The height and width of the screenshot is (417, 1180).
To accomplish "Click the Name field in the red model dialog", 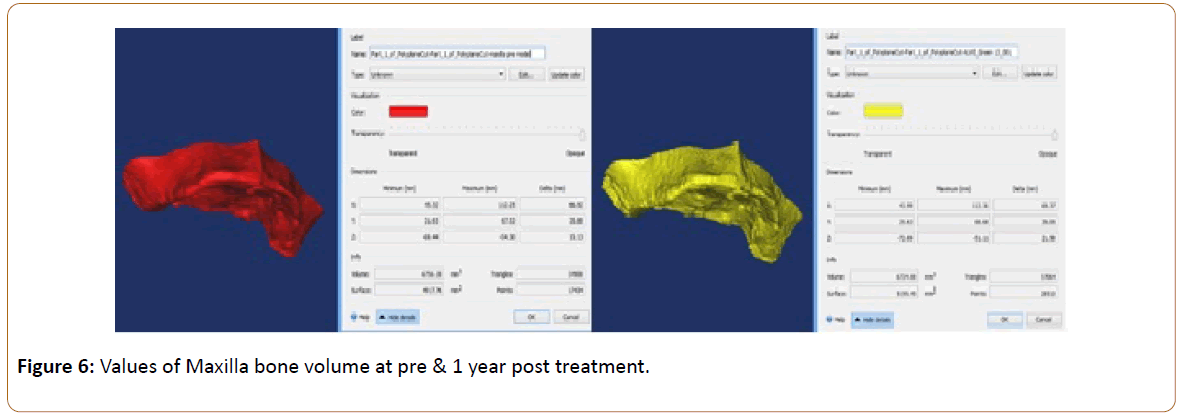I will 457,52.
